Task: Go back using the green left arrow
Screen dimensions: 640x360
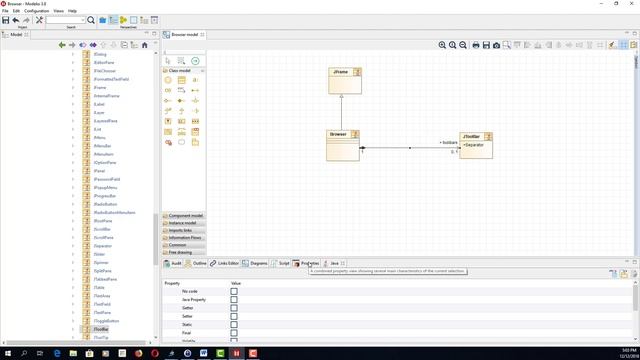Action: click(62, 45)
